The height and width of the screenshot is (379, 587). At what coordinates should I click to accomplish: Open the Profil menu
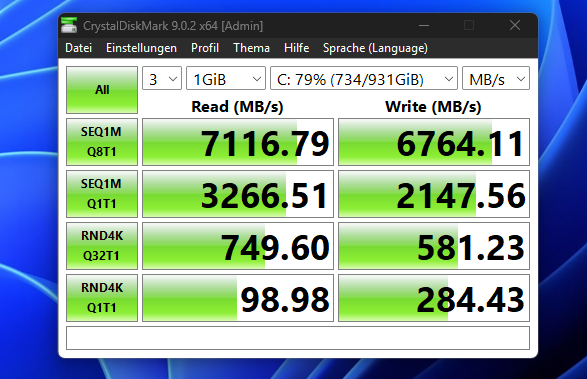point(205,48)
